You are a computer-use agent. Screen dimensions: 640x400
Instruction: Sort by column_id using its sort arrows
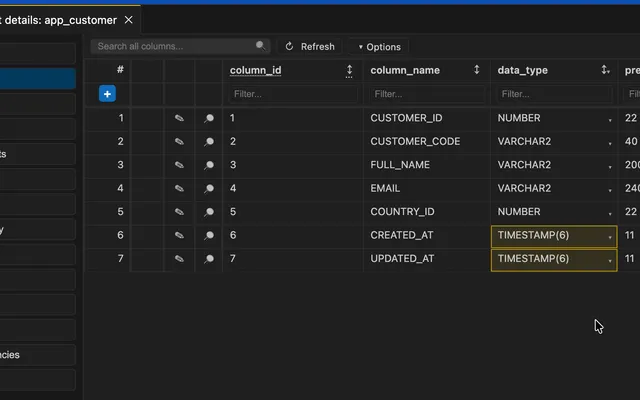click(x=349, y=71)
